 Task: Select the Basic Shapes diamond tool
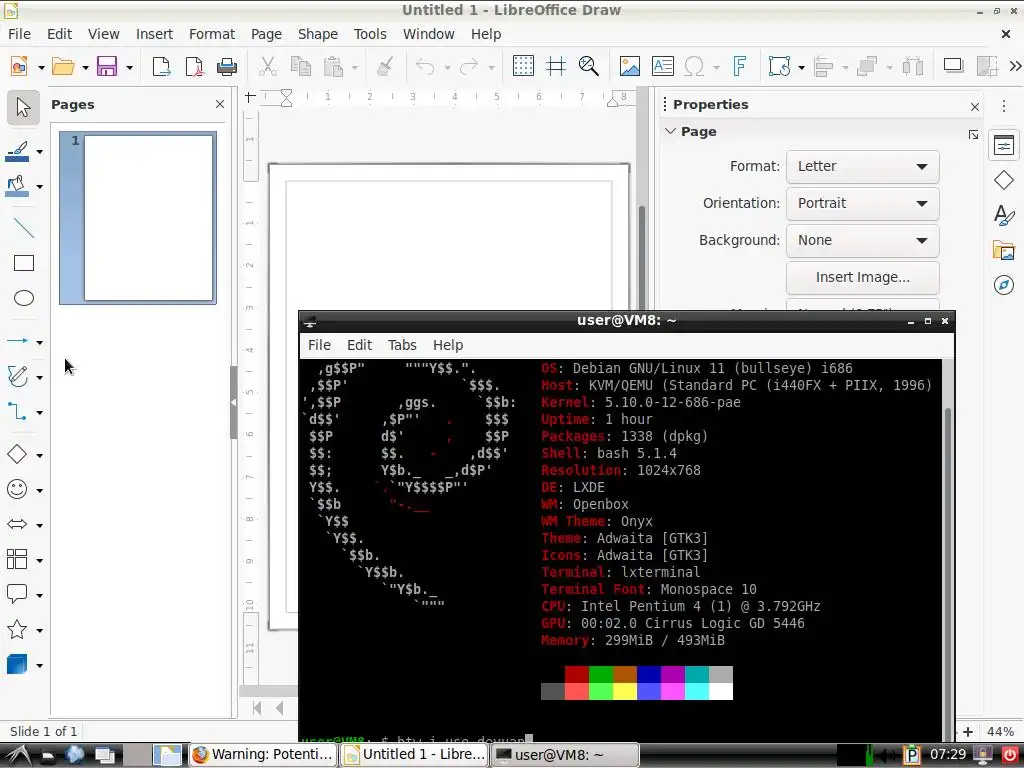coord(17,455)
